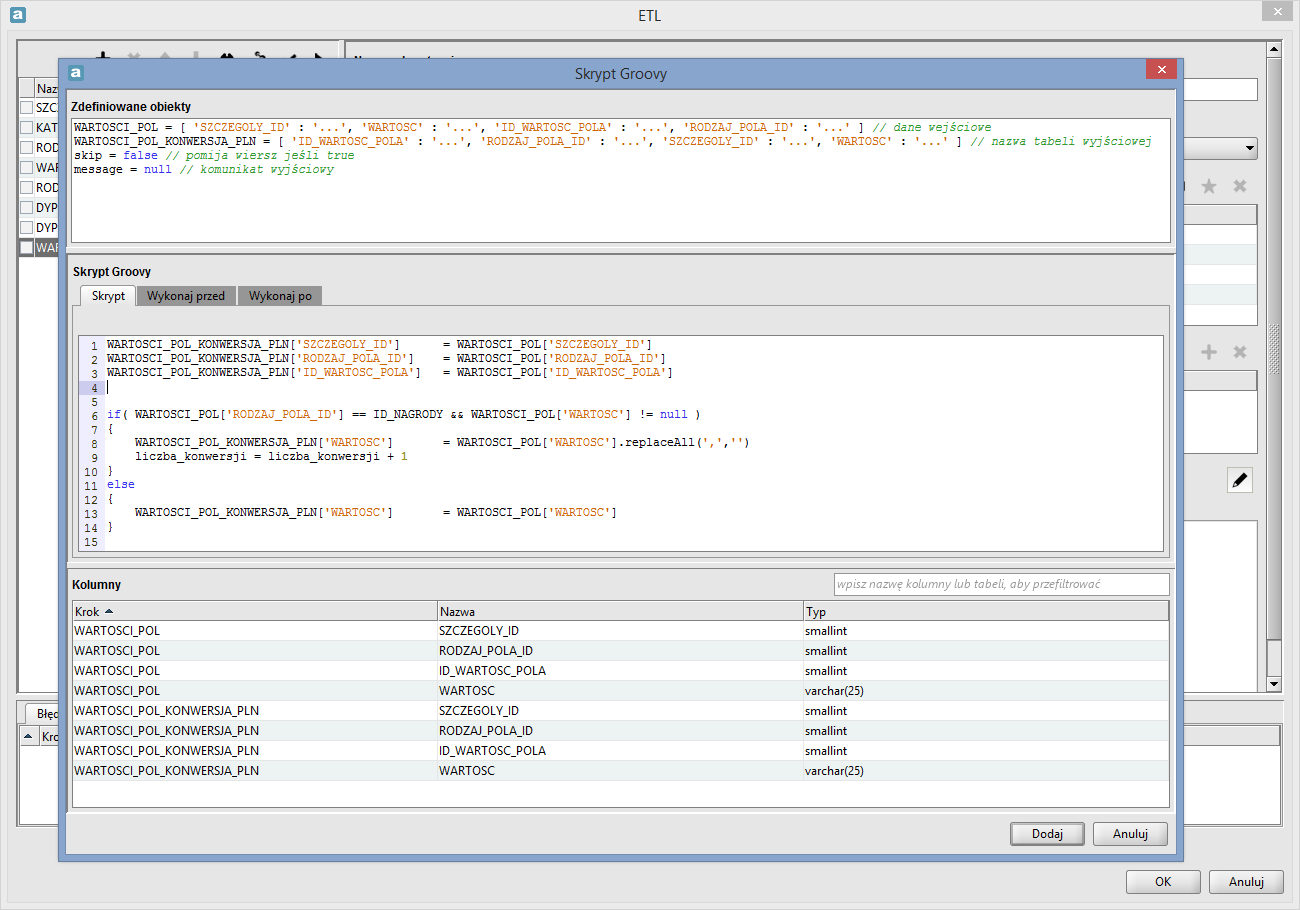The width and height of the screenshot is (1300, 910).
Task: Tick the KAT row checkbox in ETL list
Action: coord(27,127)
